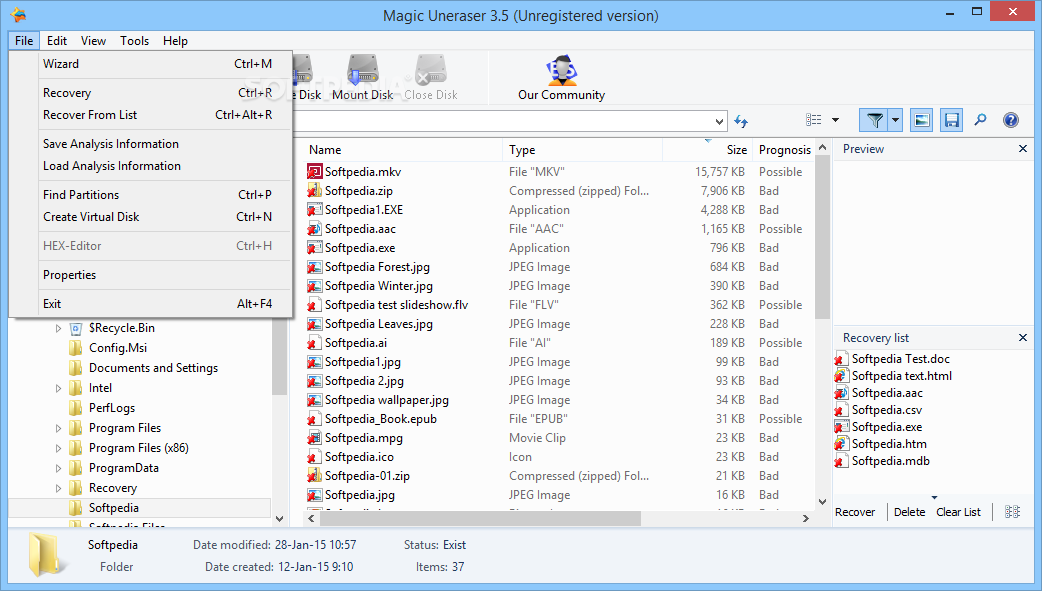Click Clear List button
This screenshot has width=1042, height=591.
tap(958, 512)
